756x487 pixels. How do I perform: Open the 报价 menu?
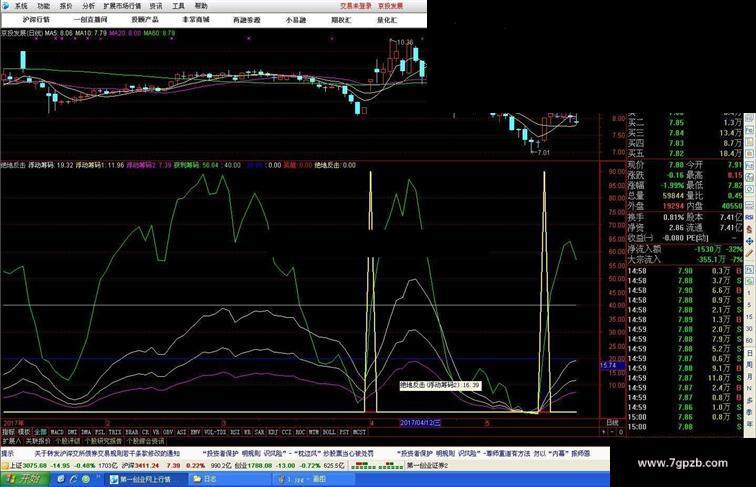point(66,6)
